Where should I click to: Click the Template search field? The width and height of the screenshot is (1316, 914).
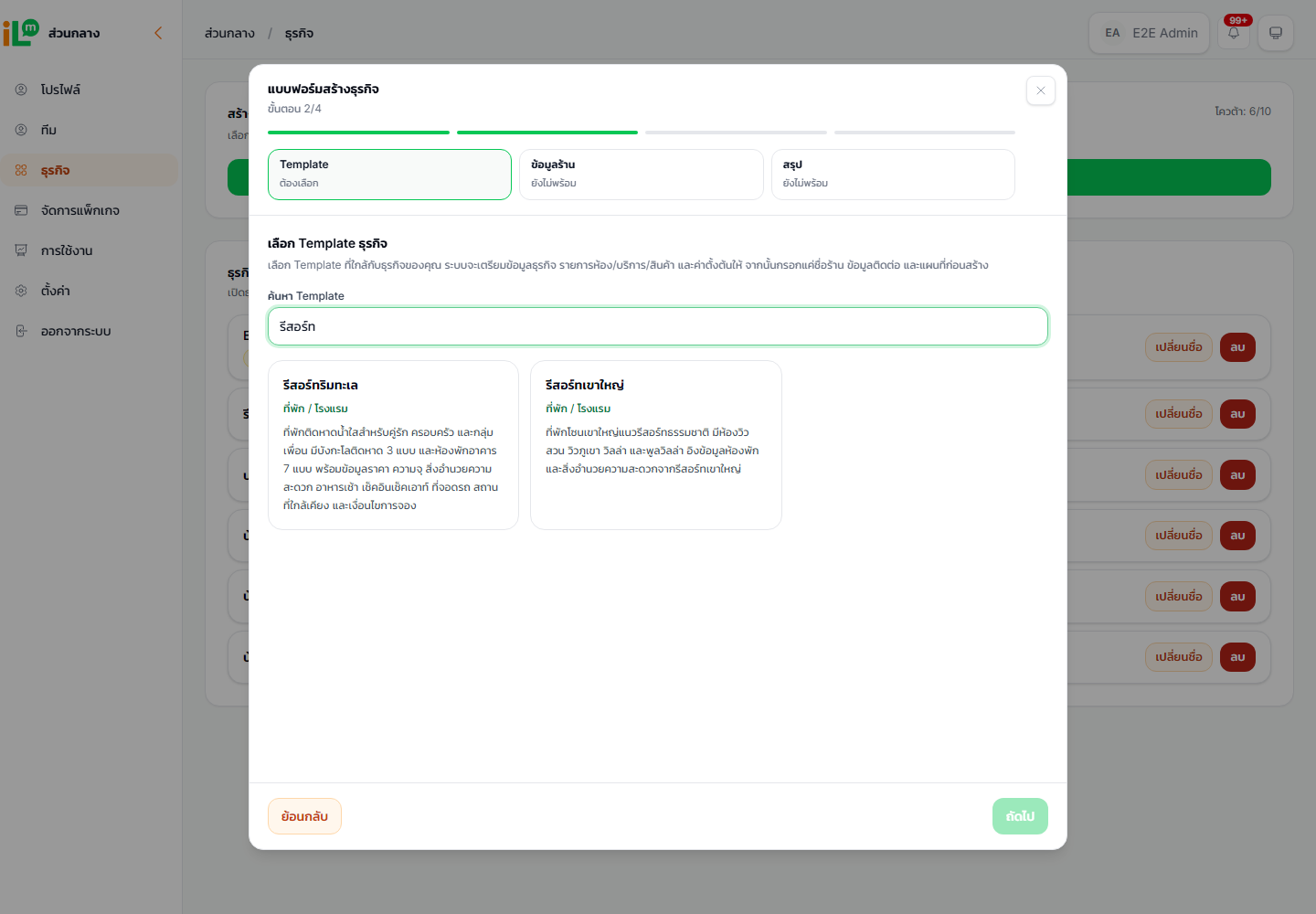[x=658, y=326]
